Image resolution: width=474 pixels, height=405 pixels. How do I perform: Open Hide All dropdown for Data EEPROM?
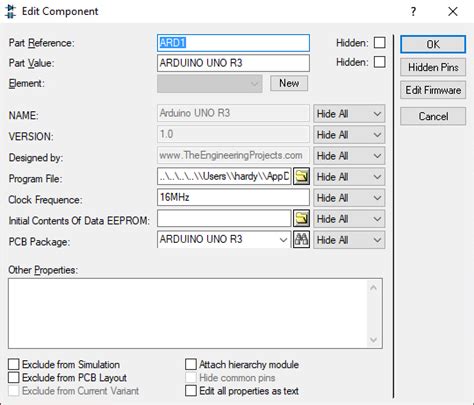[349, 219]
